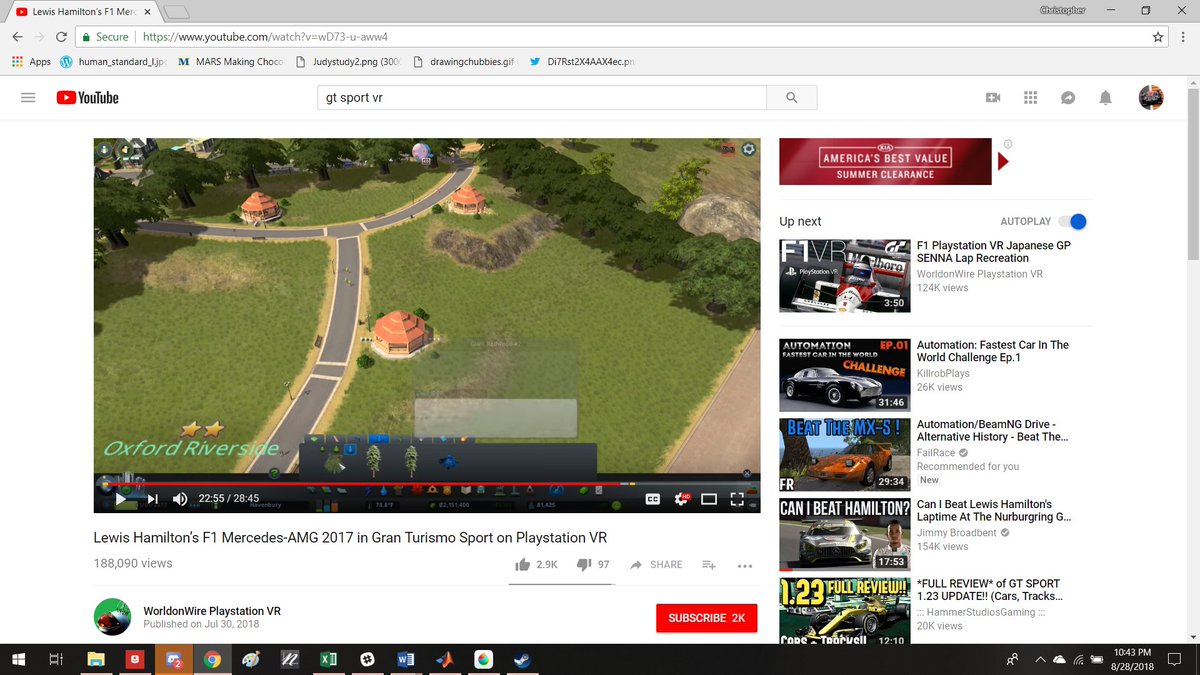Open File Explorer from taskbar
Viewport: 1200px width, 675px height.
95,659
